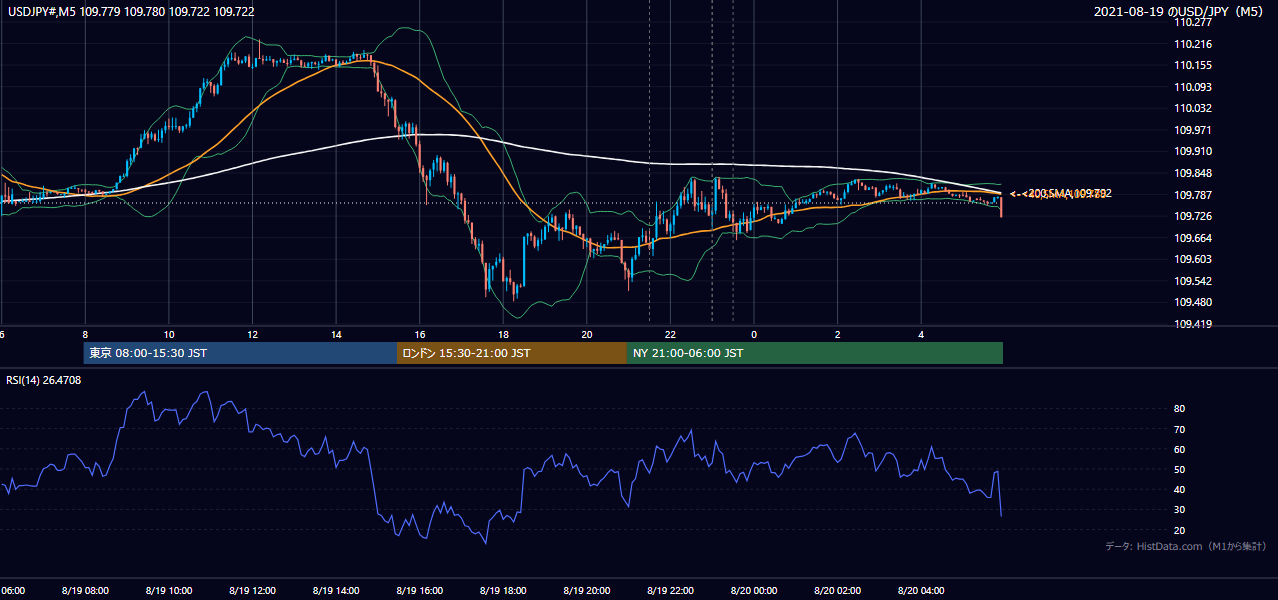Click hour 2 on the price chart time axis
The height and width of the screenshot is (600, 1278).
[x=837, y=334]
